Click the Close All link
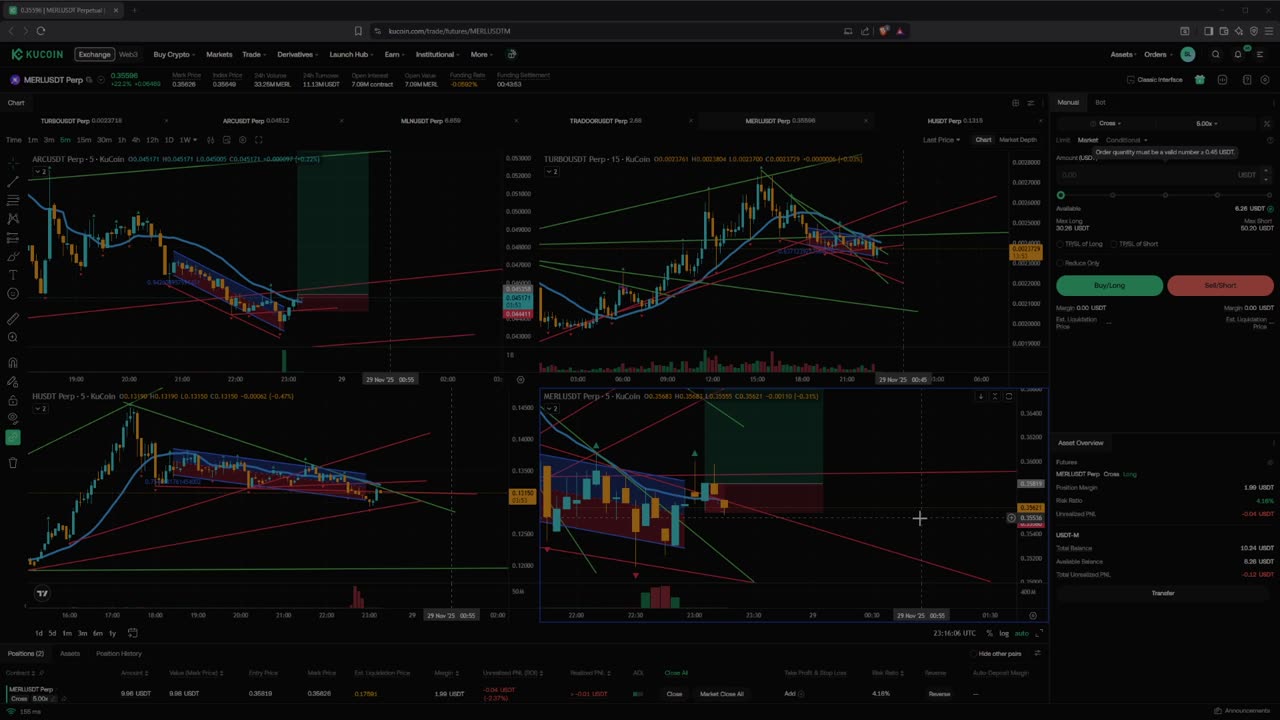 (x=676, y=673)
